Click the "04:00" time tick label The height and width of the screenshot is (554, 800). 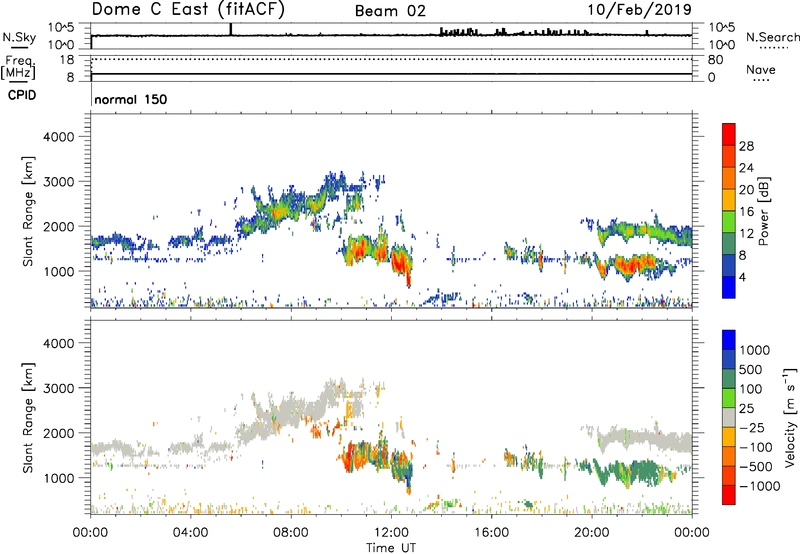[190, 533]
